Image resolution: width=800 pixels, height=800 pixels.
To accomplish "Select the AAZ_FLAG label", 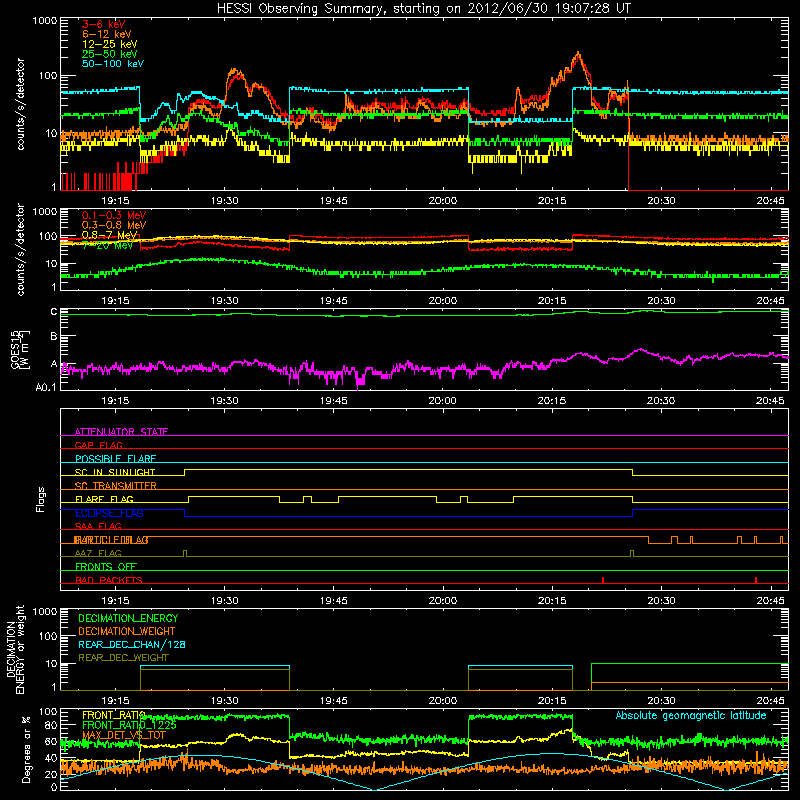I will 98,553.
